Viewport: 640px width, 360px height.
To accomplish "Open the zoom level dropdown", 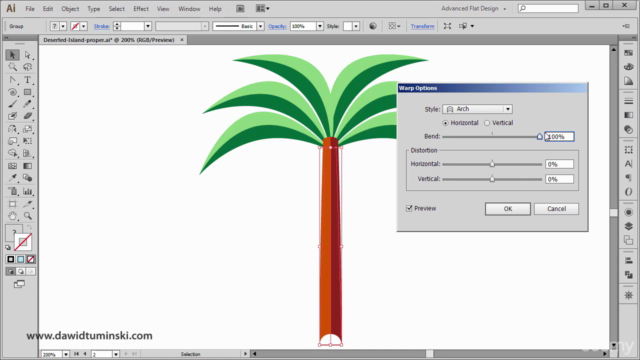I will point(66,354).
